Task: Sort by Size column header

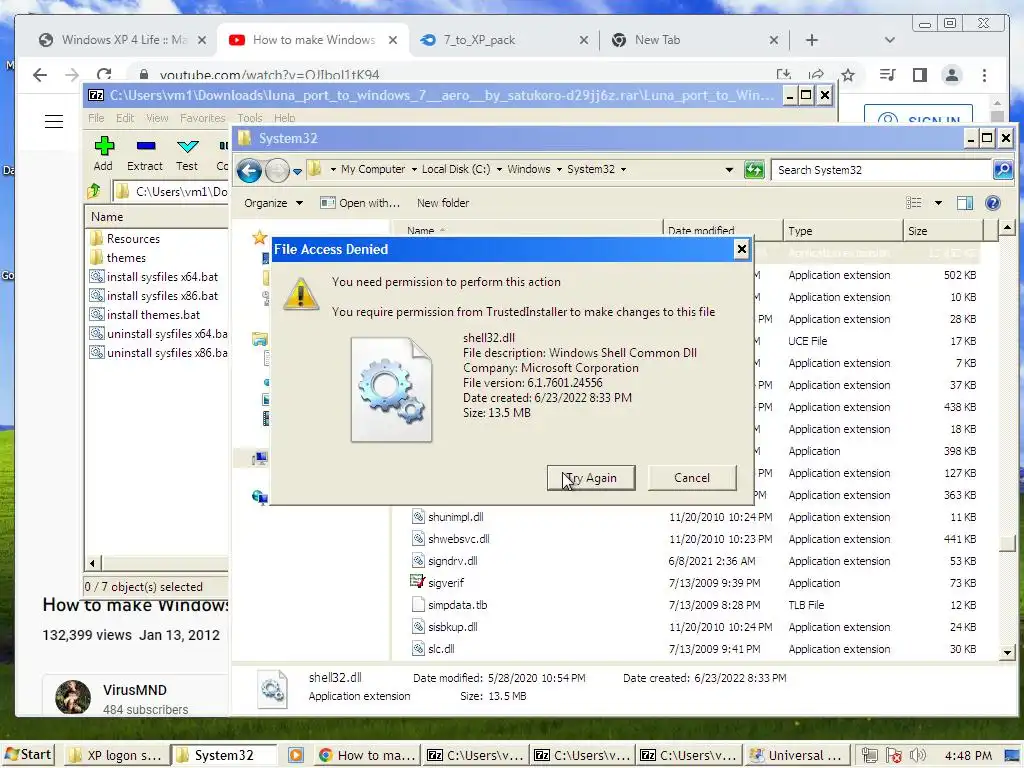Action: 942,231
